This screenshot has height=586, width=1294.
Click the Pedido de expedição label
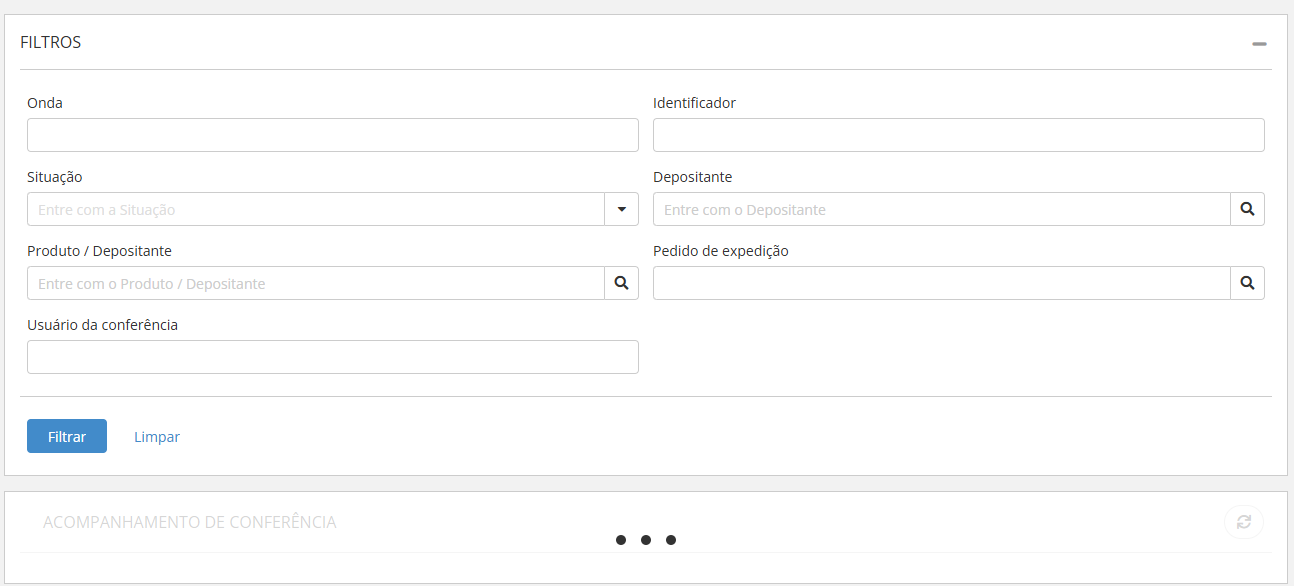click(720, 251)
